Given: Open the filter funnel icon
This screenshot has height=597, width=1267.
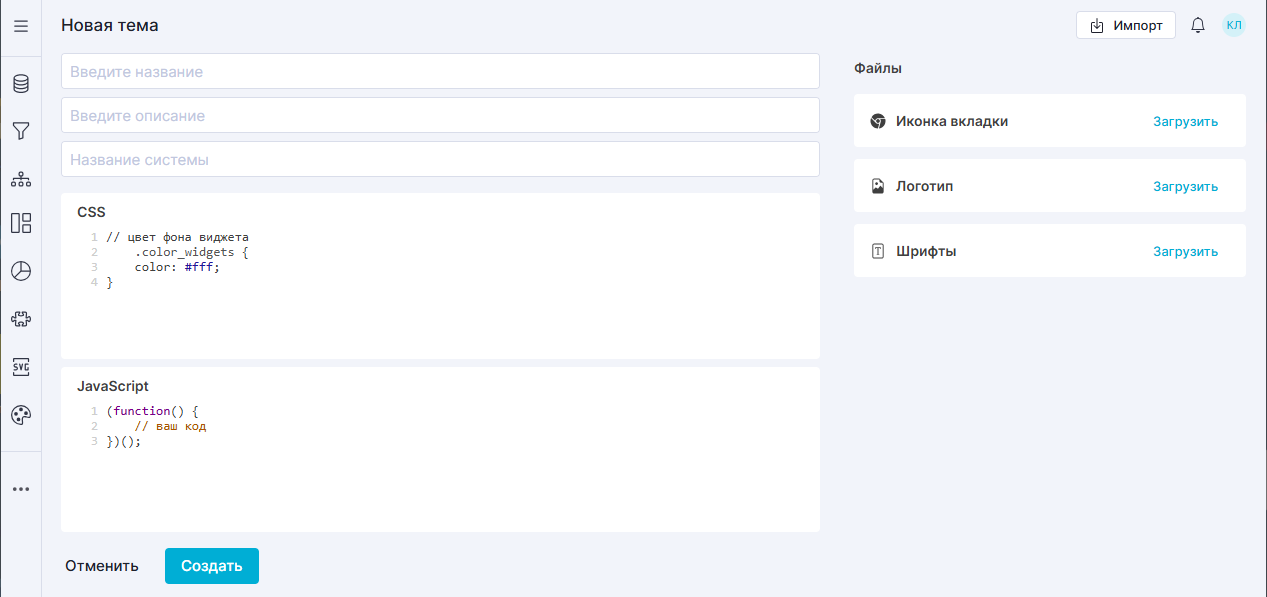Looking at the screenshot, I should tap(21, 131).
